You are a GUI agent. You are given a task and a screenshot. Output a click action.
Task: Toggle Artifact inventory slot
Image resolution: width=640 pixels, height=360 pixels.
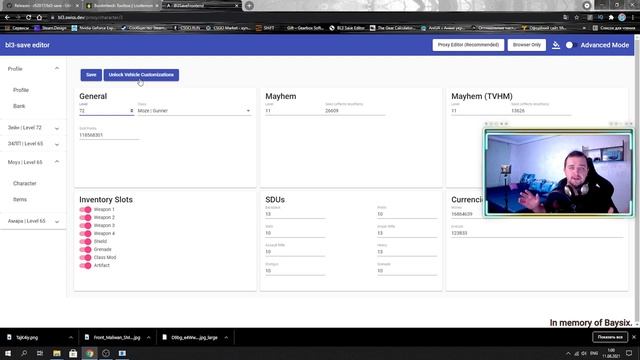pyautogui.click(x=85, y=265)
